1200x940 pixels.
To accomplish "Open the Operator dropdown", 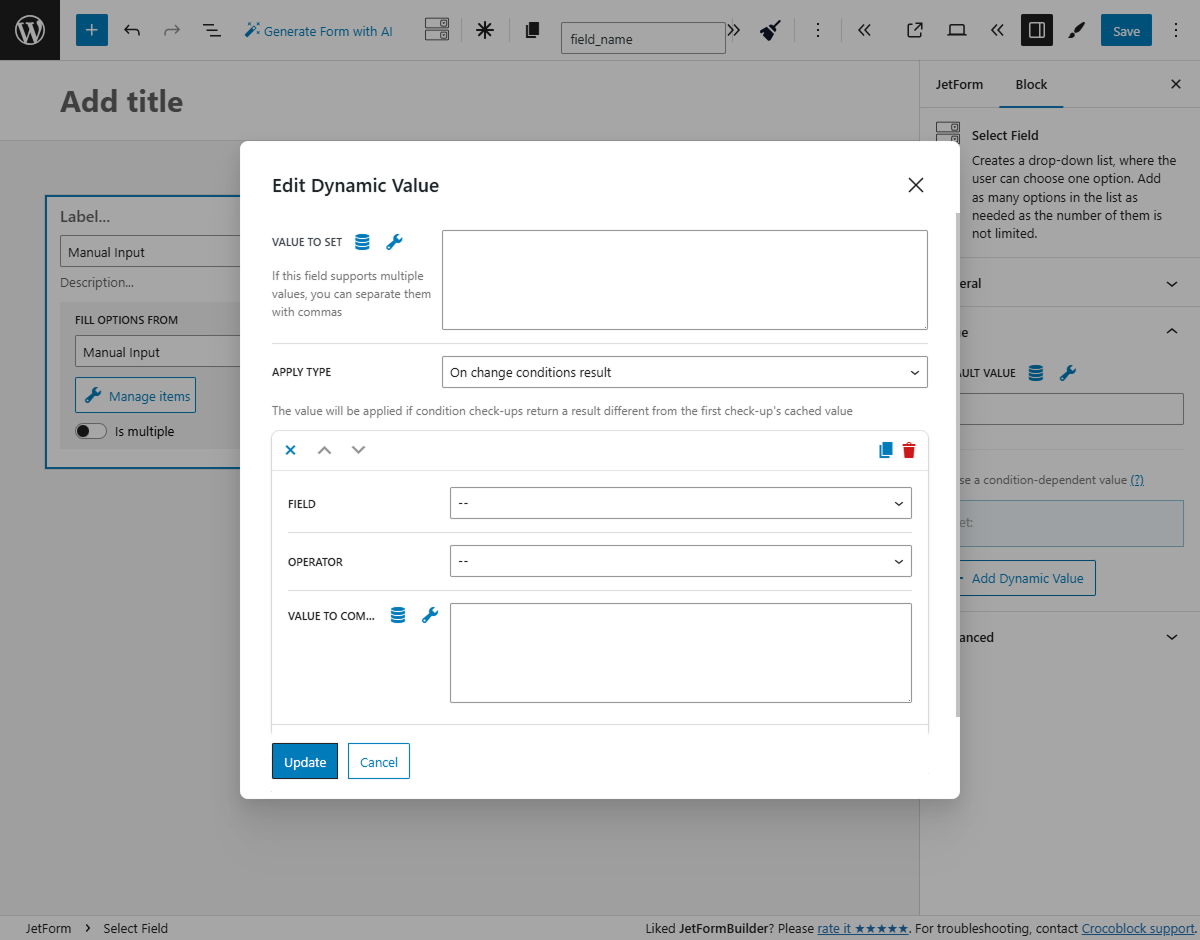I will (680, 561).
